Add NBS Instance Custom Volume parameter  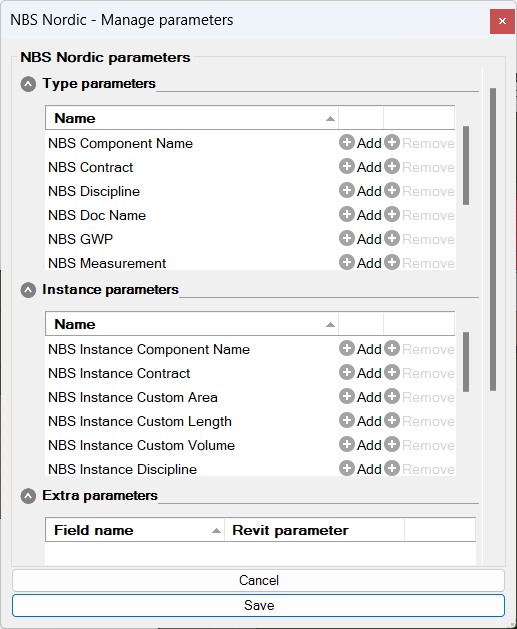coord(360,445)
